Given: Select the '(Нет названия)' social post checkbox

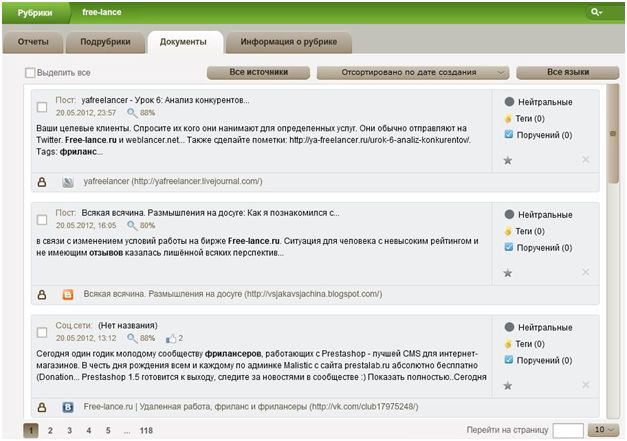Looking at the screenshot, I should (42, 331).
